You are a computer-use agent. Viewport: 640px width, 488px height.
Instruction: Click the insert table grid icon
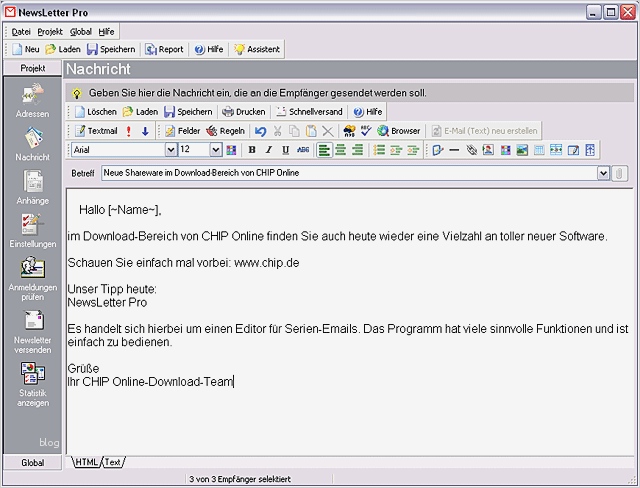click(539, 150)
